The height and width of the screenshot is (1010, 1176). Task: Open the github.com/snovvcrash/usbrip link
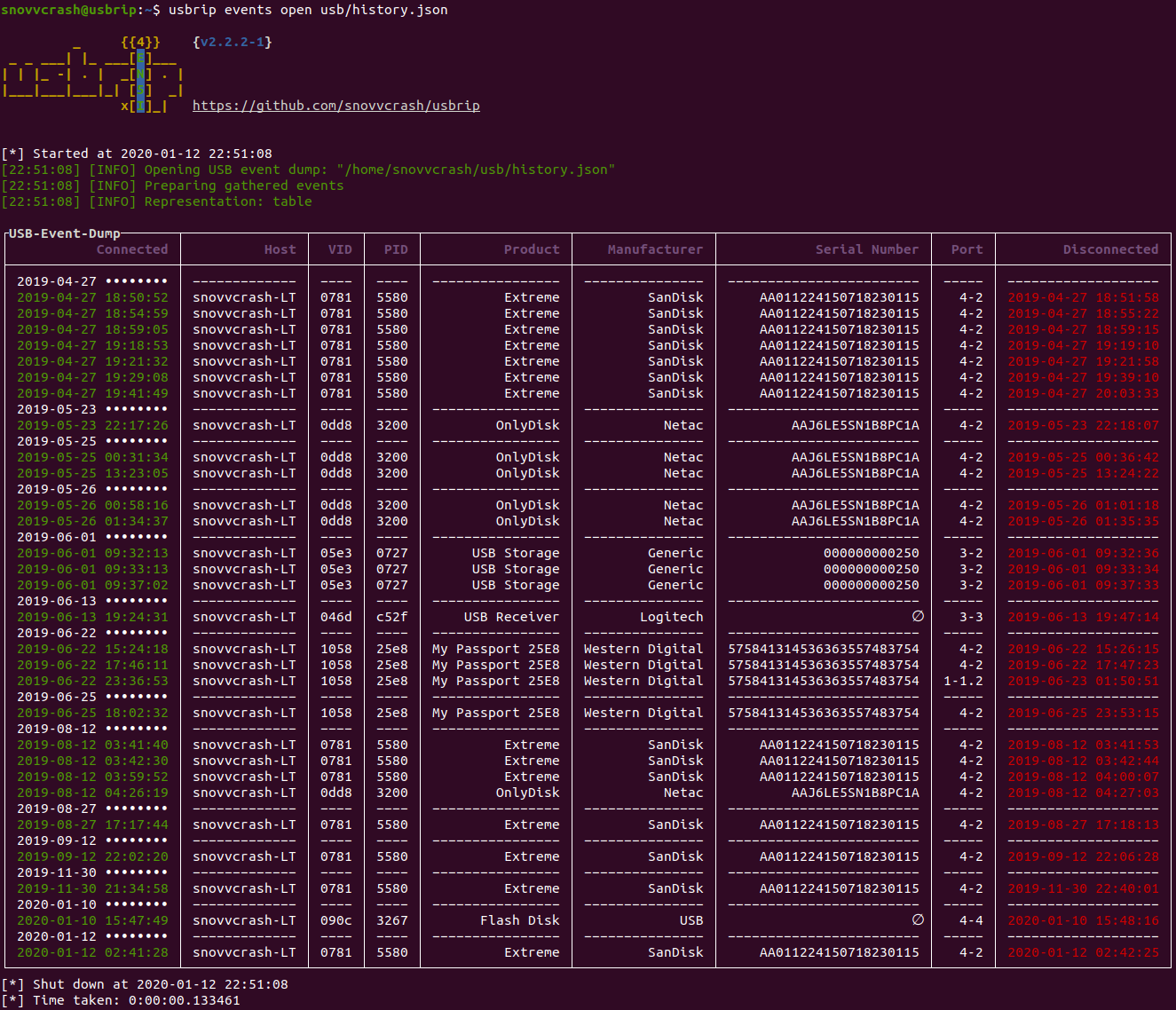(x=336, y=106)
